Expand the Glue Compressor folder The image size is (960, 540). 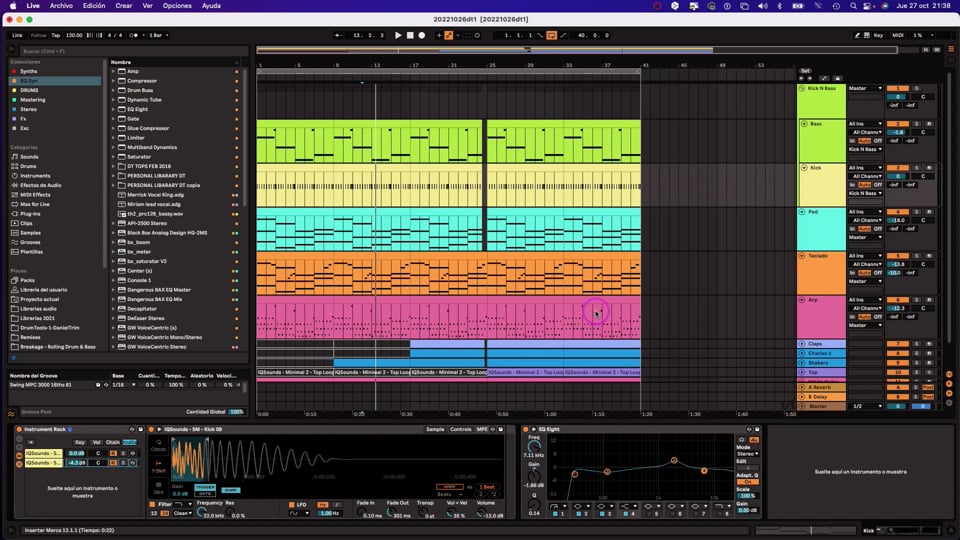113,128
